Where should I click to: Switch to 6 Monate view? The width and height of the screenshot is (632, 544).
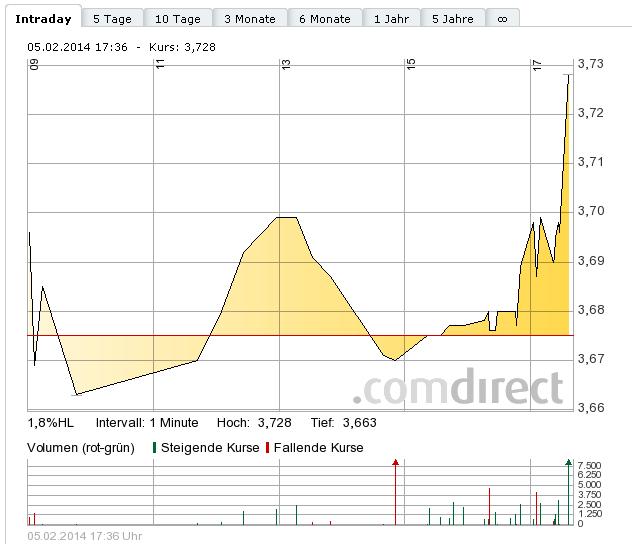click(x=325, y=19)
